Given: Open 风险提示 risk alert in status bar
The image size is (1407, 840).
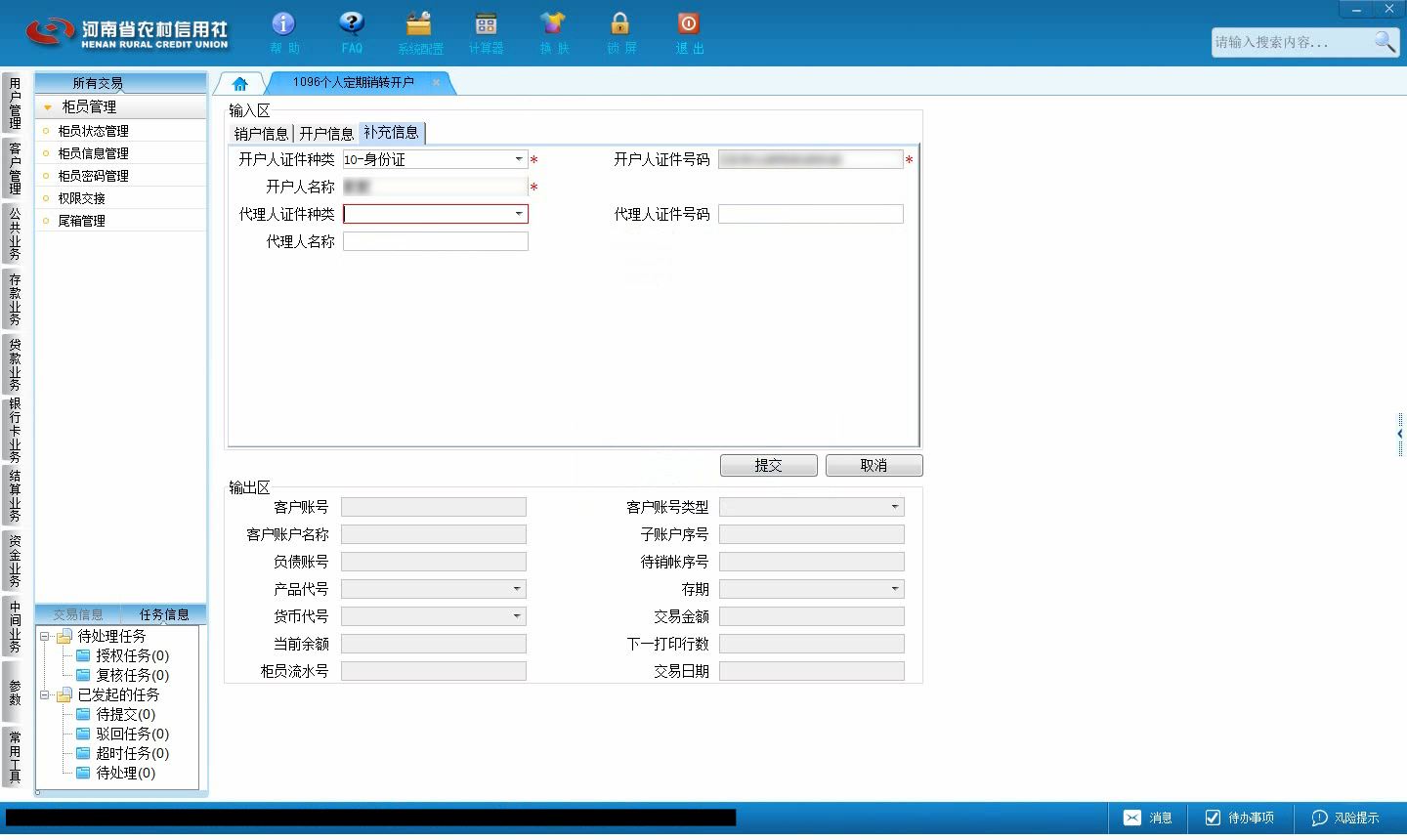Looking at the screenshot, I should pos(1345,818).
